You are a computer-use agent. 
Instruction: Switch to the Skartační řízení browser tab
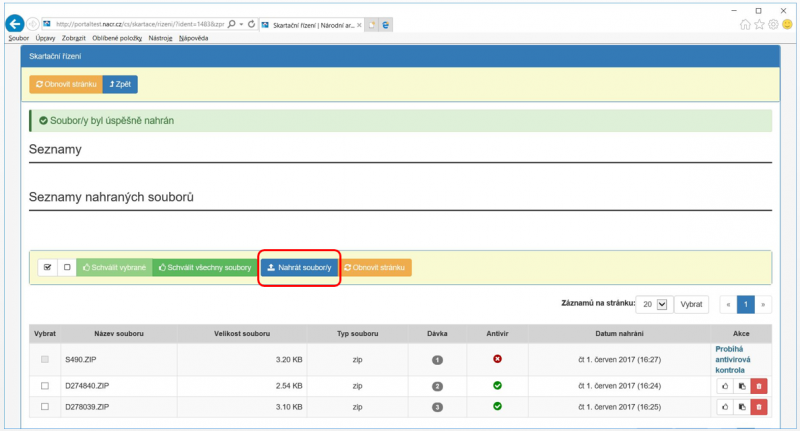click(305, 23)
